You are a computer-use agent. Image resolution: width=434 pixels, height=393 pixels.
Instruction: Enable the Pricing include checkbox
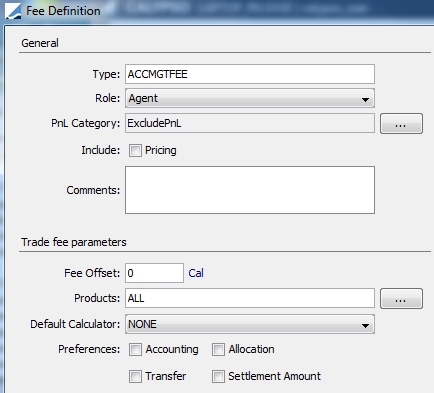[135, 151]
